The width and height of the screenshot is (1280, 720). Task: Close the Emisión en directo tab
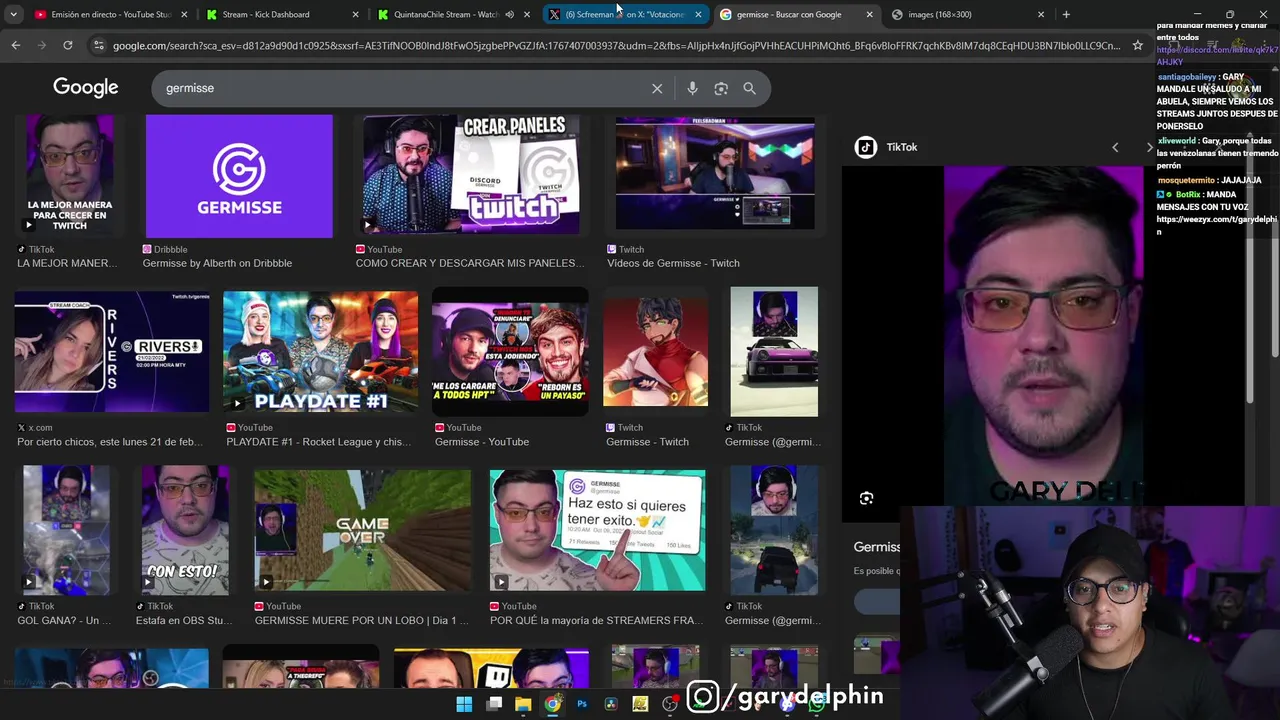click(x=185, y=14)
